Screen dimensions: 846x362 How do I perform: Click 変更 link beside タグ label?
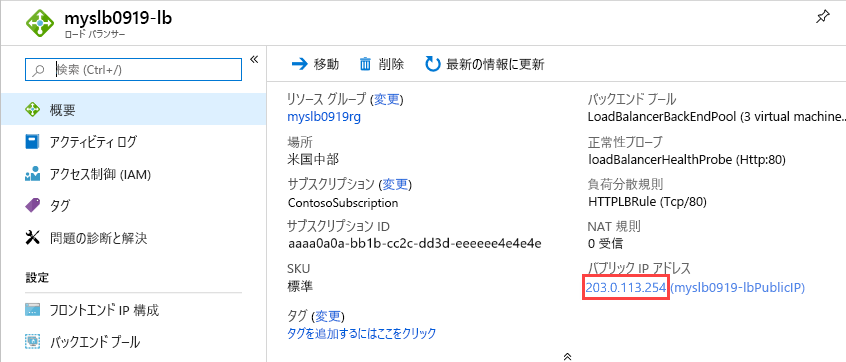point(328,316)
